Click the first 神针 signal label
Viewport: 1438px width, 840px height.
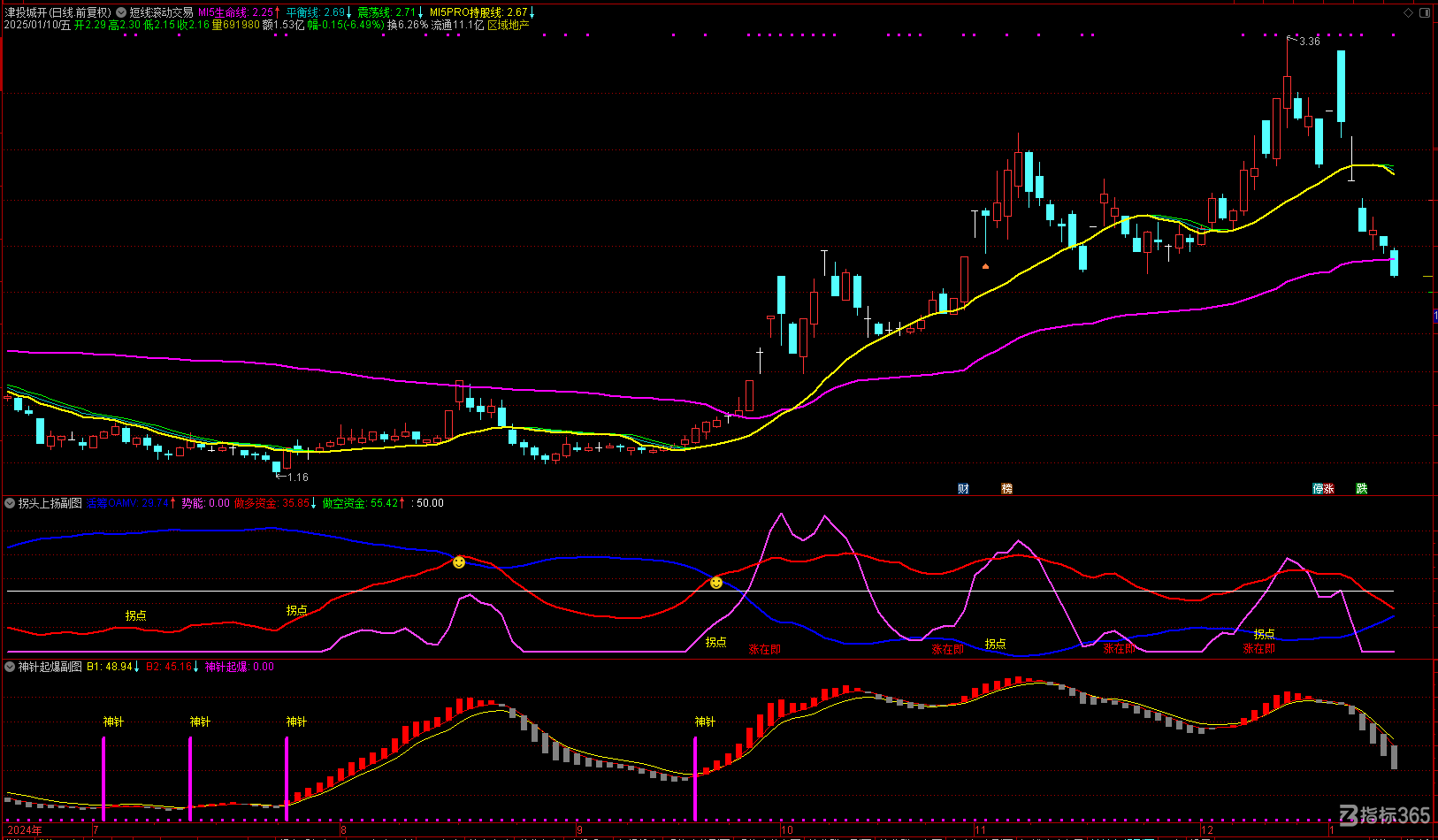[113, 722]
